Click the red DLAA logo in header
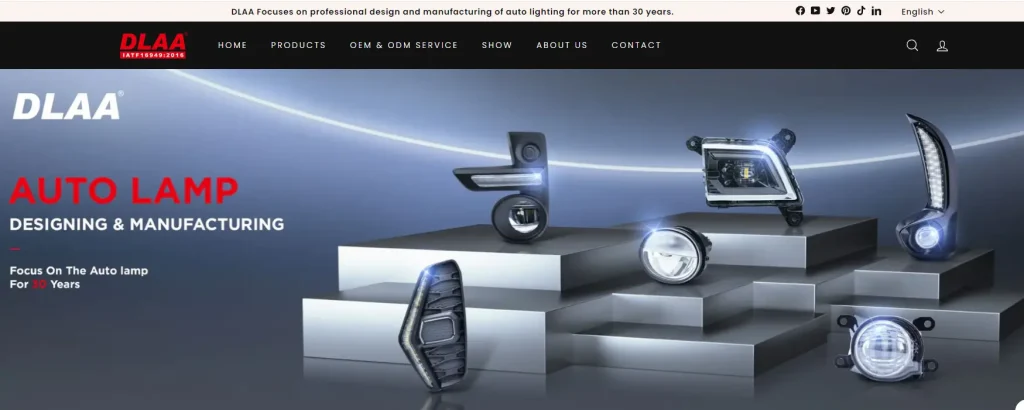Viewport: 1024px width, 410px height. (x=153, y=45)
